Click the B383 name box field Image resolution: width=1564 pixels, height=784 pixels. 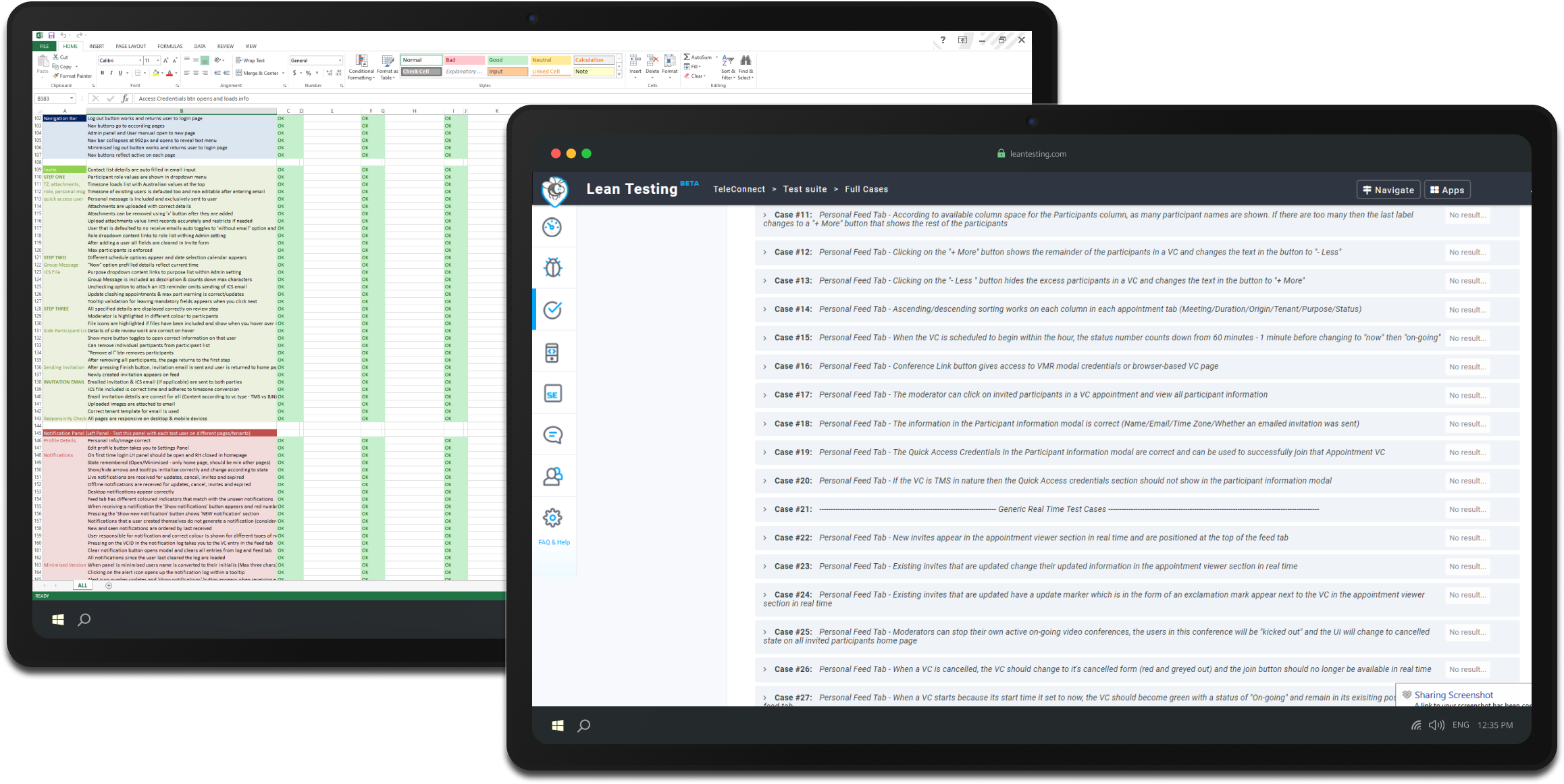52,99
